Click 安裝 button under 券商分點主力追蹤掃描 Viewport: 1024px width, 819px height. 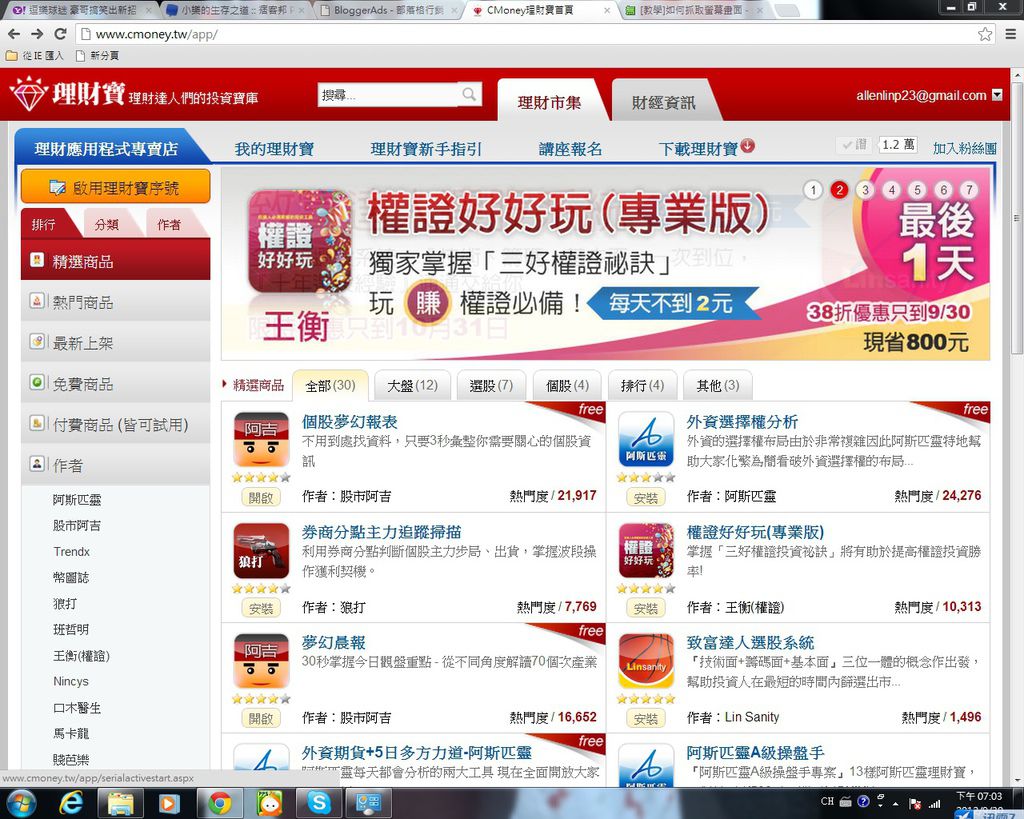point(261,609)
